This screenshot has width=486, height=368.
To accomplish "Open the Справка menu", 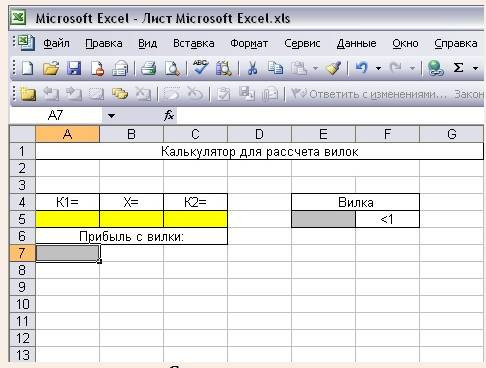I will [x=456, y=43].
